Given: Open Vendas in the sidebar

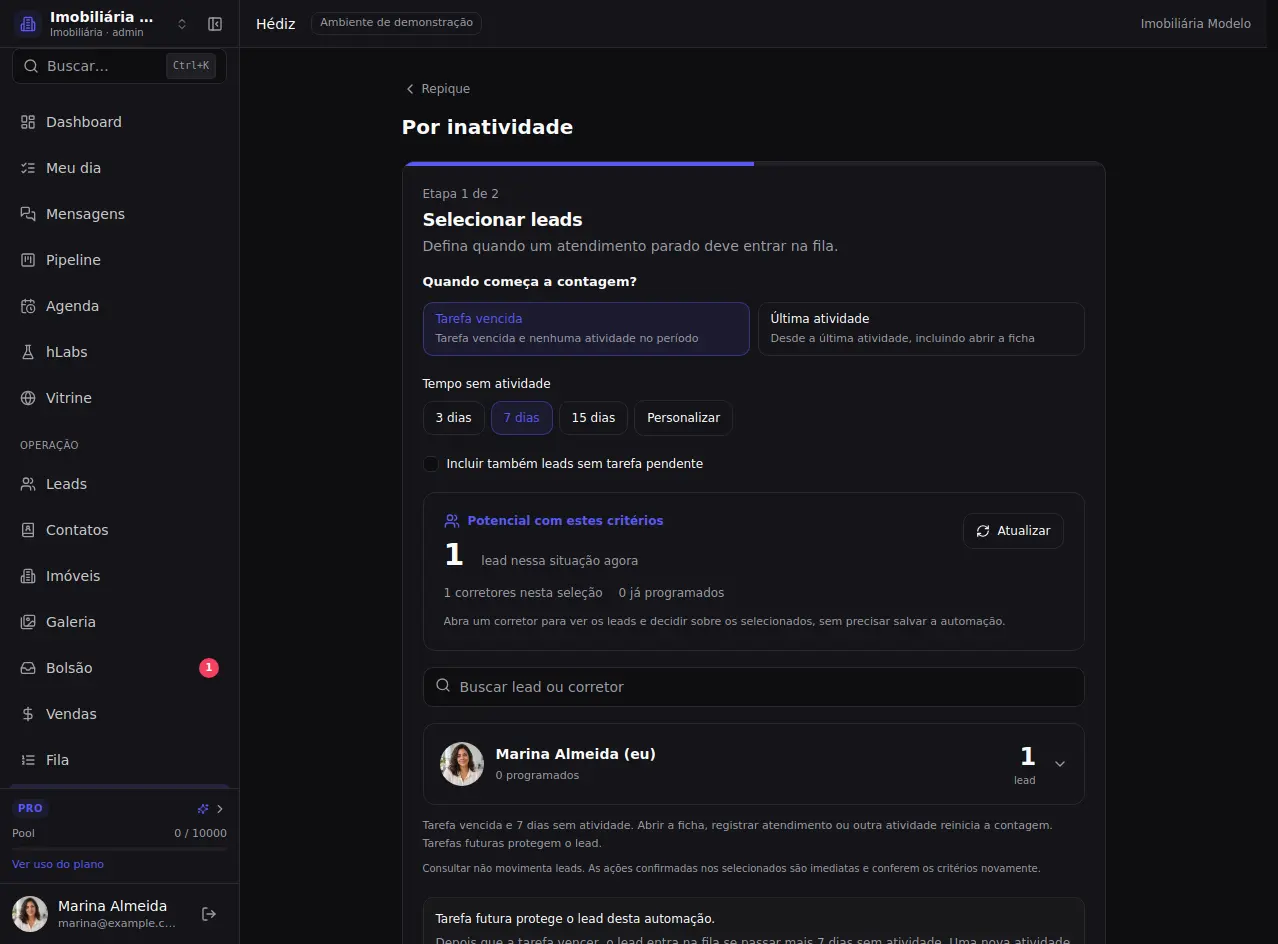Looking at the screenshot, I should [119, 714].
